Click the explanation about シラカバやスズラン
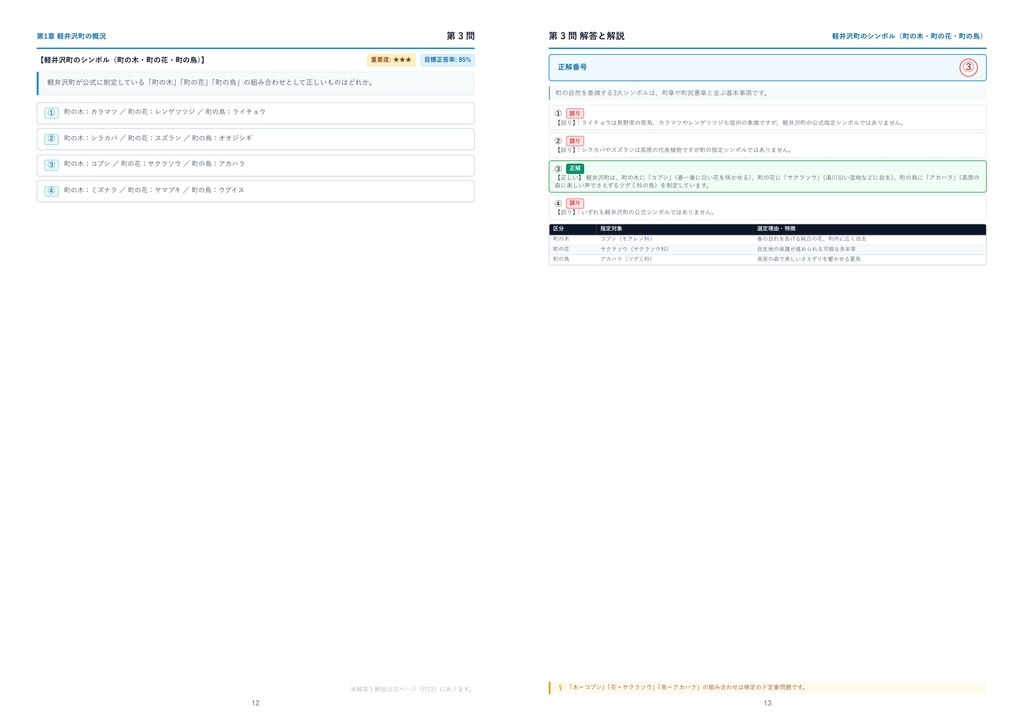This screenshot has height=724, width=1024. point(673,150)
